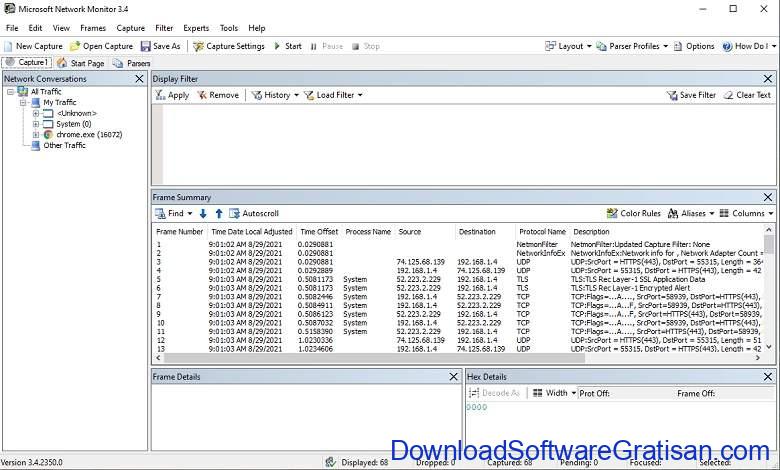
Task: Open Aliases dropdown
Action: pos(691,213)
